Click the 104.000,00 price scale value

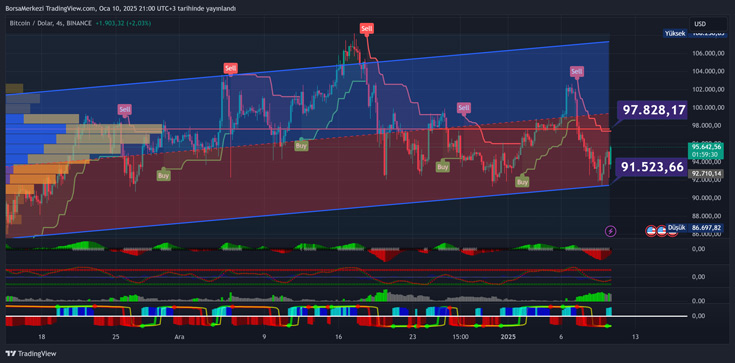click(x=707, y=71)
